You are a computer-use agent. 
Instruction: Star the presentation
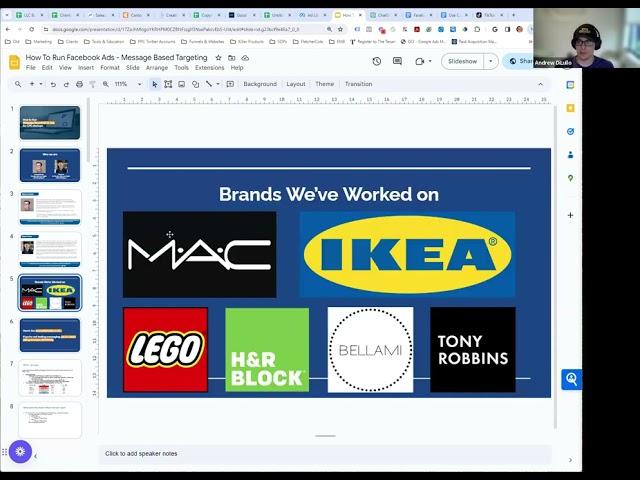218,58
